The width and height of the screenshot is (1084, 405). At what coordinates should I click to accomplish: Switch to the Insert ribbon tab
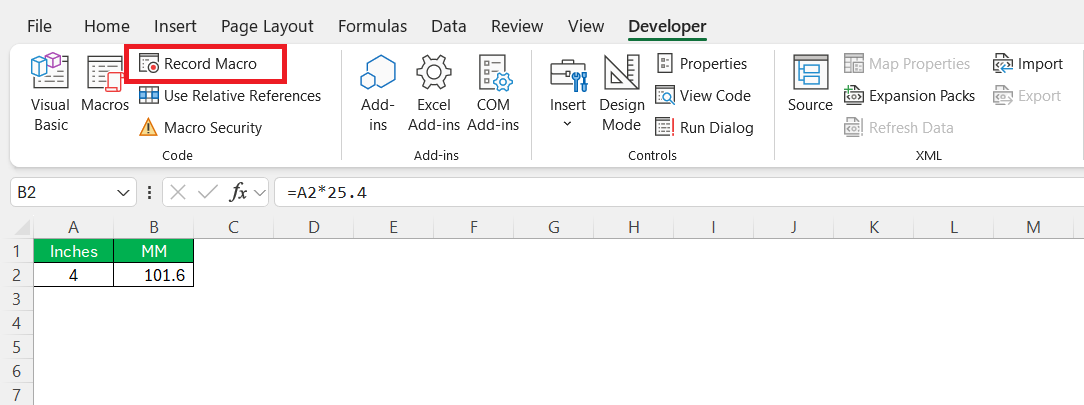click(175, 26)
